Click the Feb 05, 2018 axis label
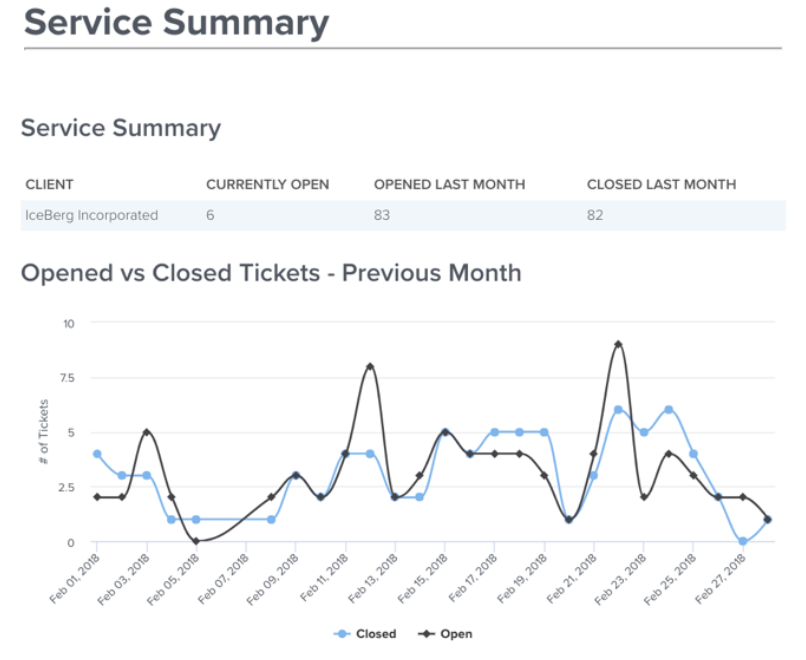The width and height of the screenshot is (806, 660). click(173, 579)
